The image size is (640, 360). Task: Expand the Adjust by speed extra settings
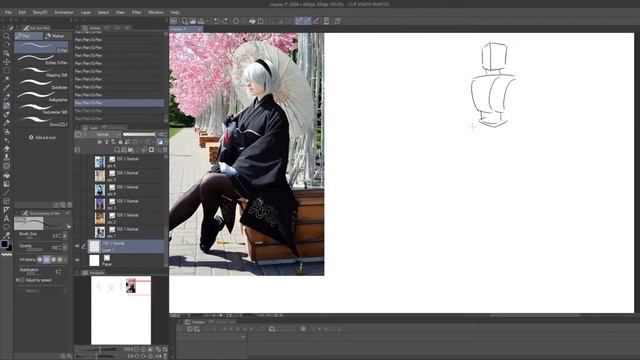[17, 280]
